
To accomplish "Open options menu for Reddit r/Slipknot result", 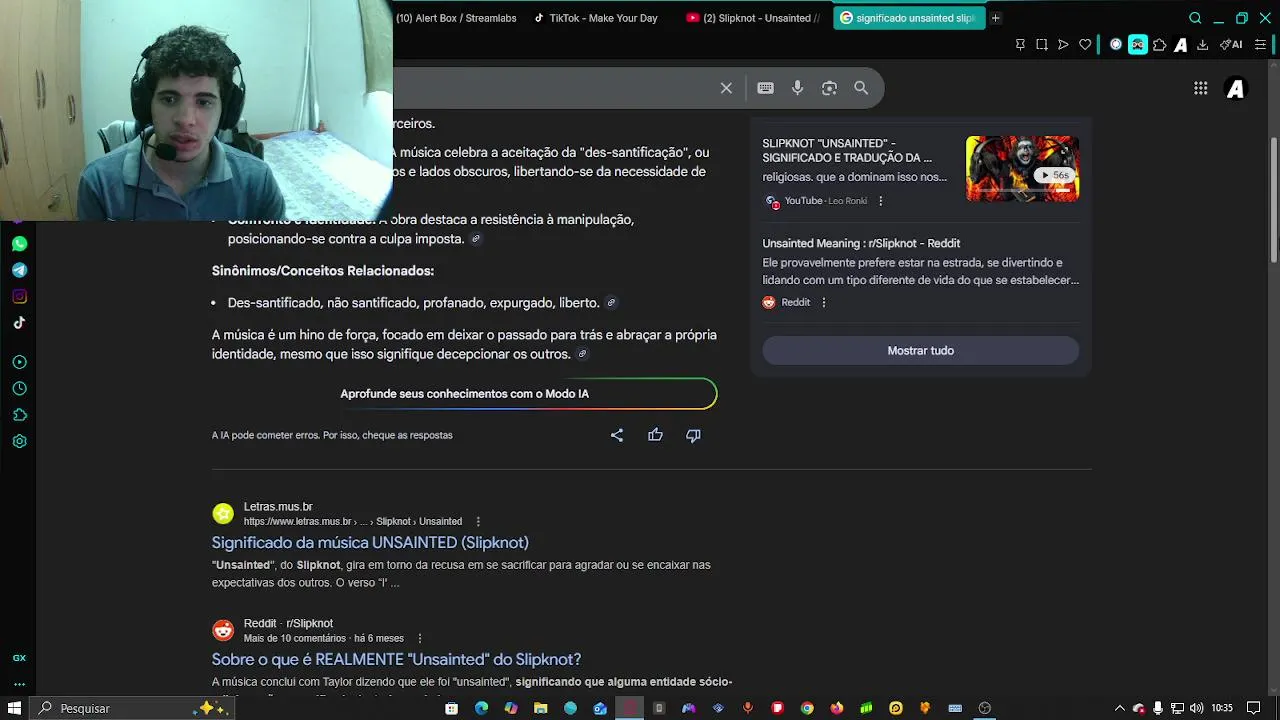I will coord(419,638).
